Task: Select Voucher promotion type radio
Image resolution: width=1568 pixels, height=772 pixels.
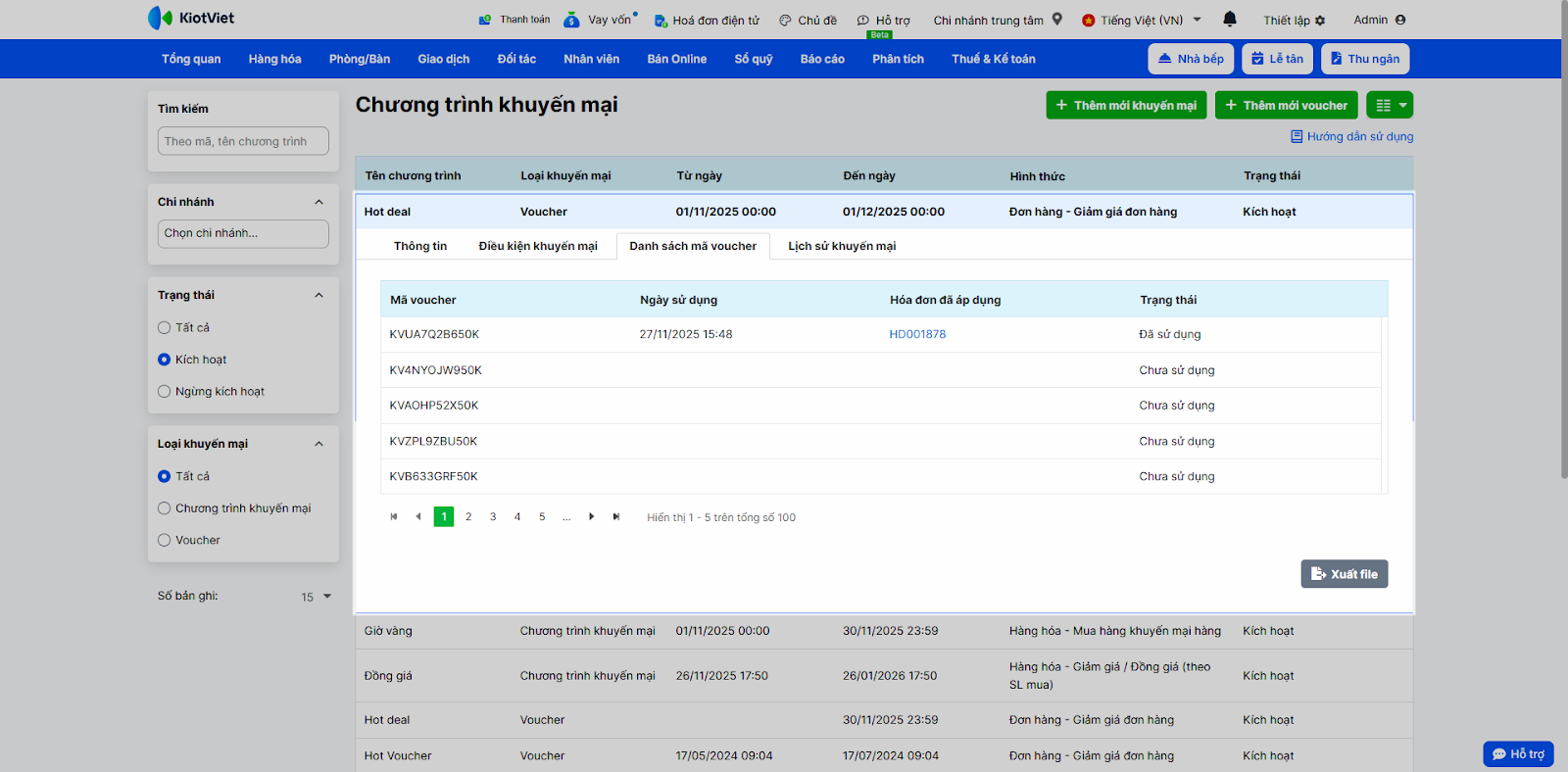Action: point(165,541)
